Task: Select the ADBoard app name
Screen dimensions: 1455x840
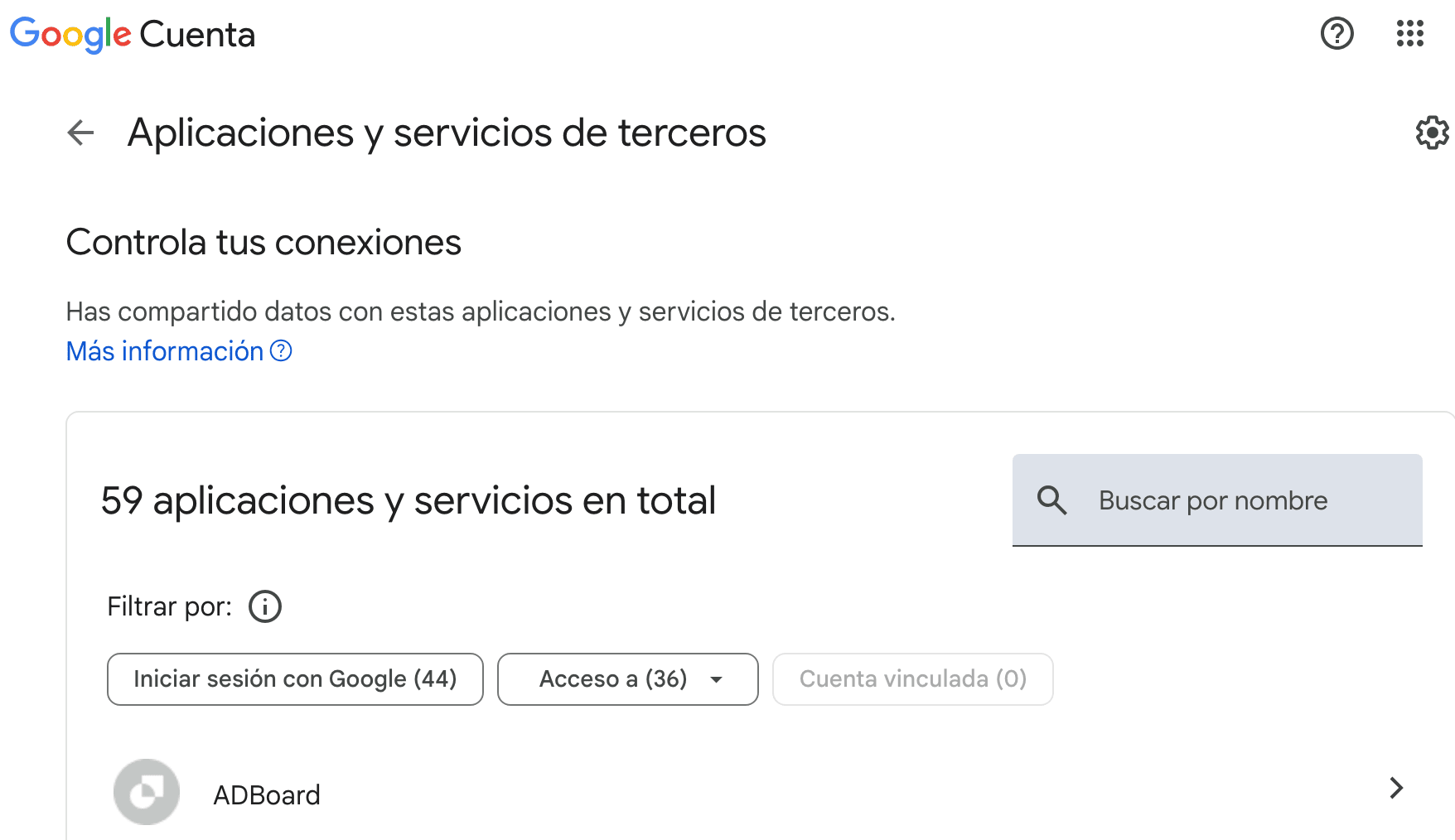Action: point(267,795)
